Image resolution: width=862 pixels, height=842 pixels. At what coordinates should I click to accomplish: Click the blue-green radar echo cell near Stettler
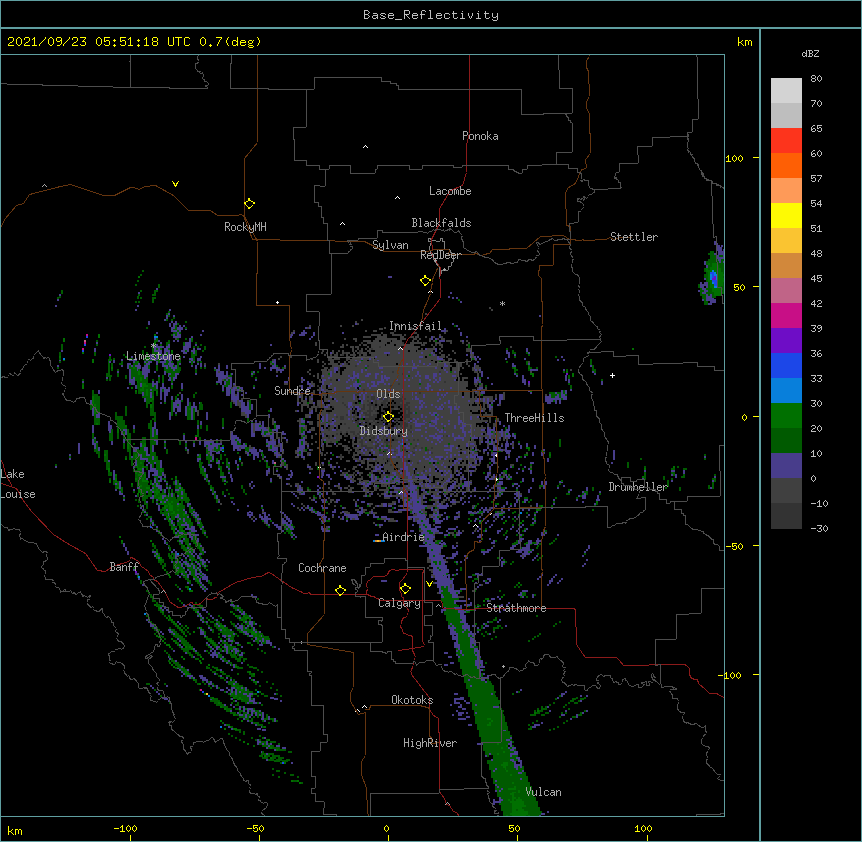point(712,277)
